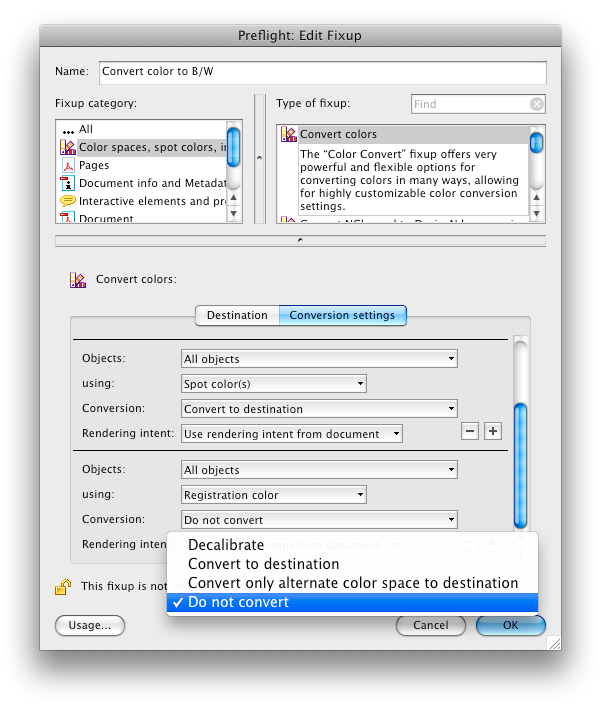Click the All category dots icon
This screenshot has width=601, height=705.
click(68, 132)
